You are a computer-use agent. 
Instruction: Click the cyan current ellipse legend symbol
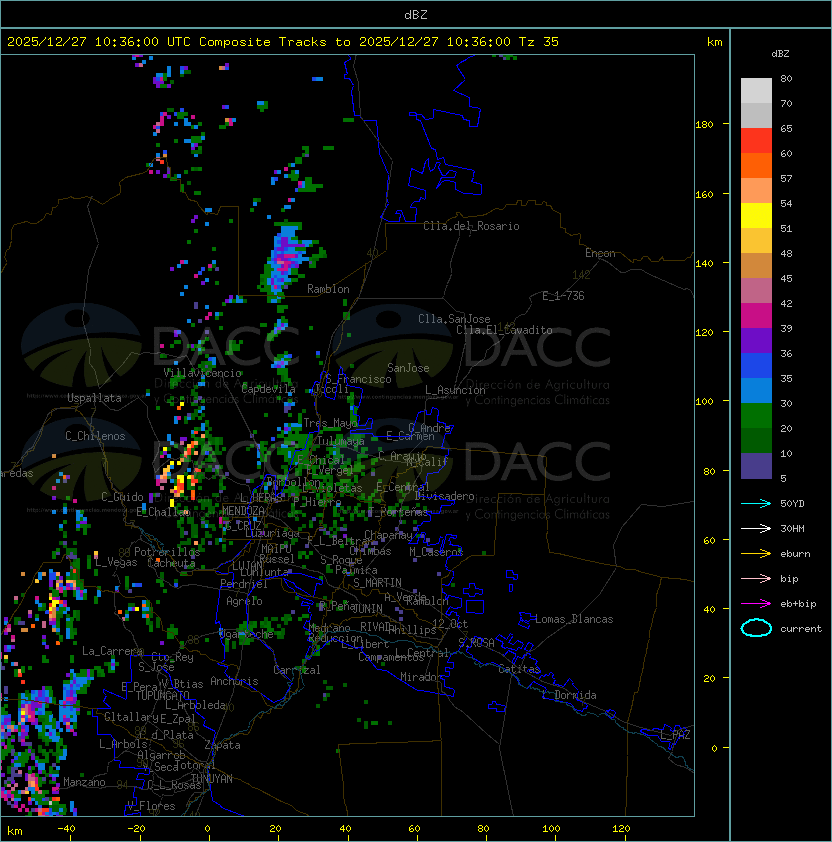pos(756,628)
